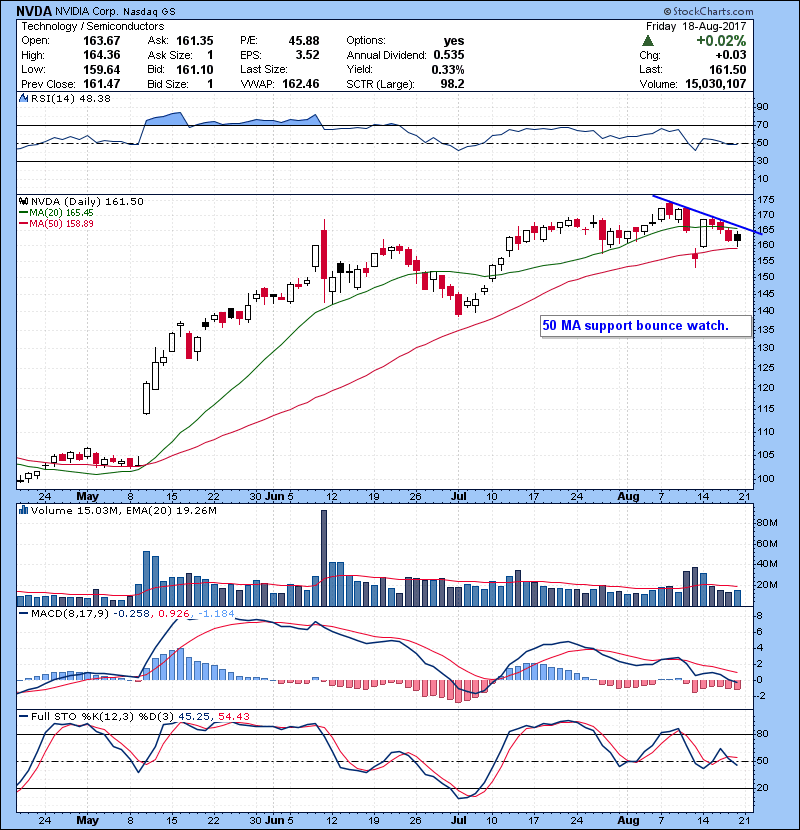Click the Bid value 161.10

195,69
